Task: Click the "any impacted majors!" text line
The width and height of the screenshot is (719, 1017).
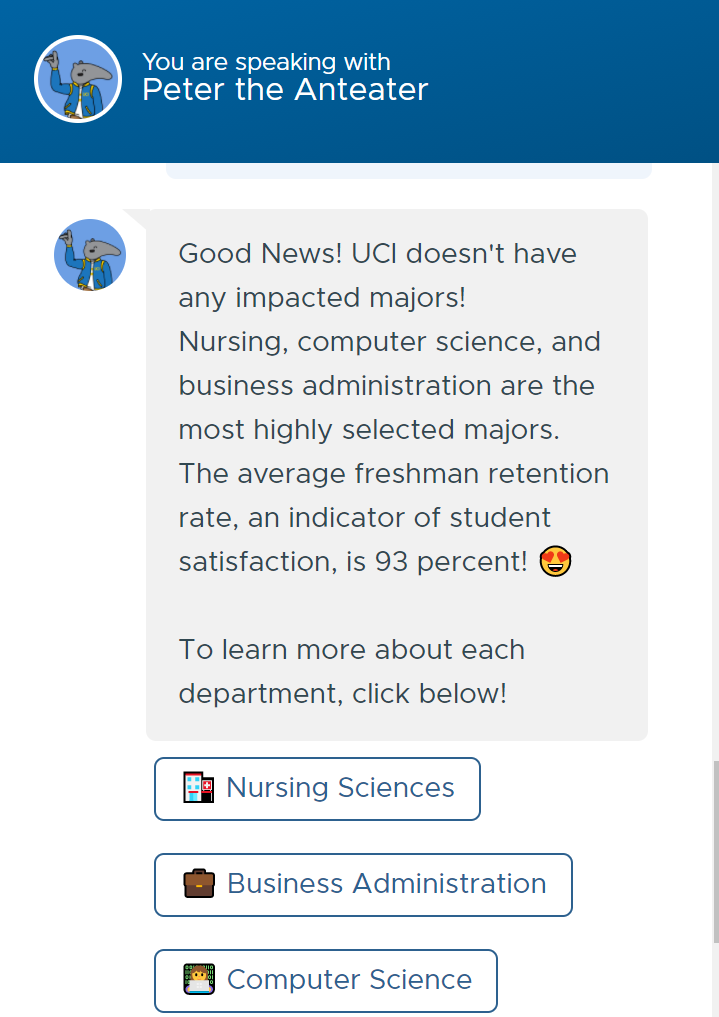Action: pyautogui.click(x=322, y=298)
